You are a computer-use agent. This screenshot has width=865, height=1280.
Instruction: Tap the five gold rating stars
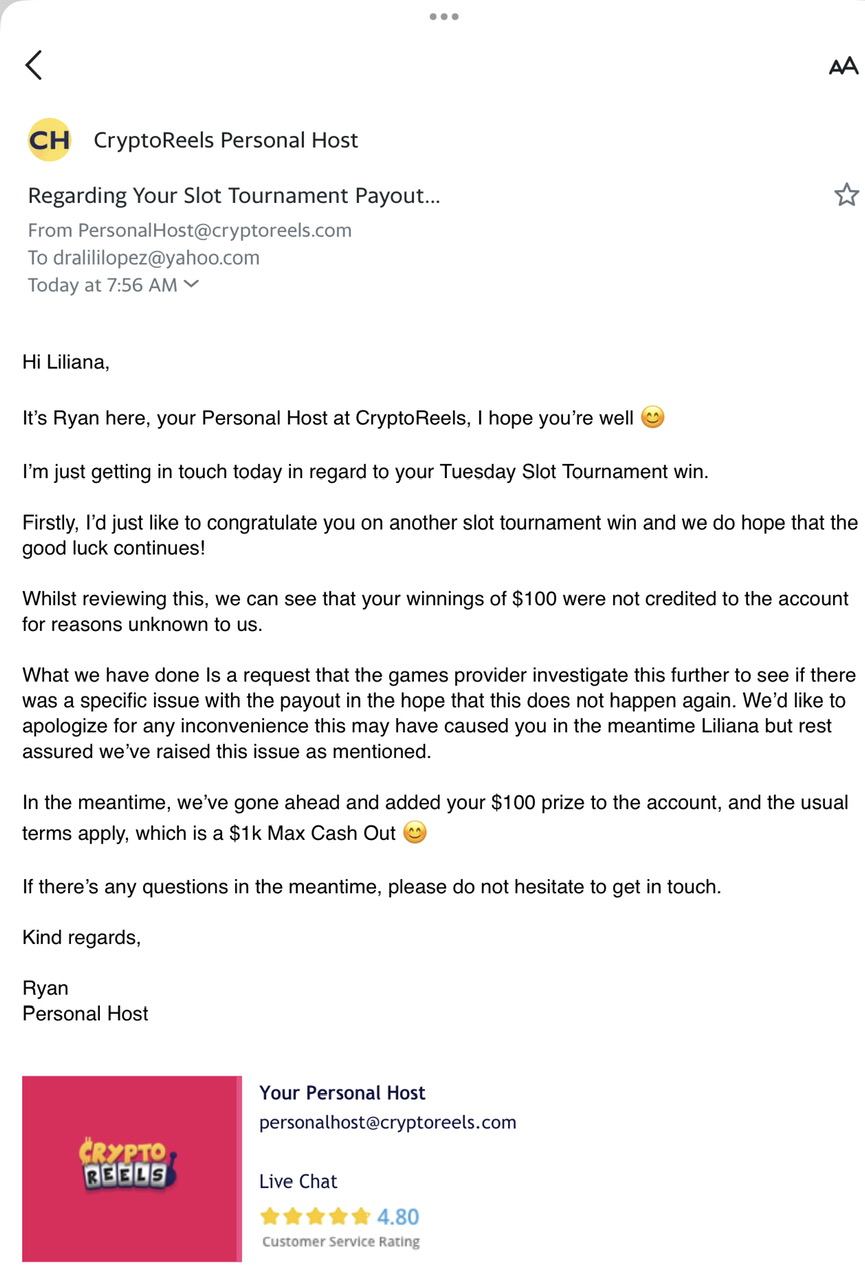[315, 1217]
